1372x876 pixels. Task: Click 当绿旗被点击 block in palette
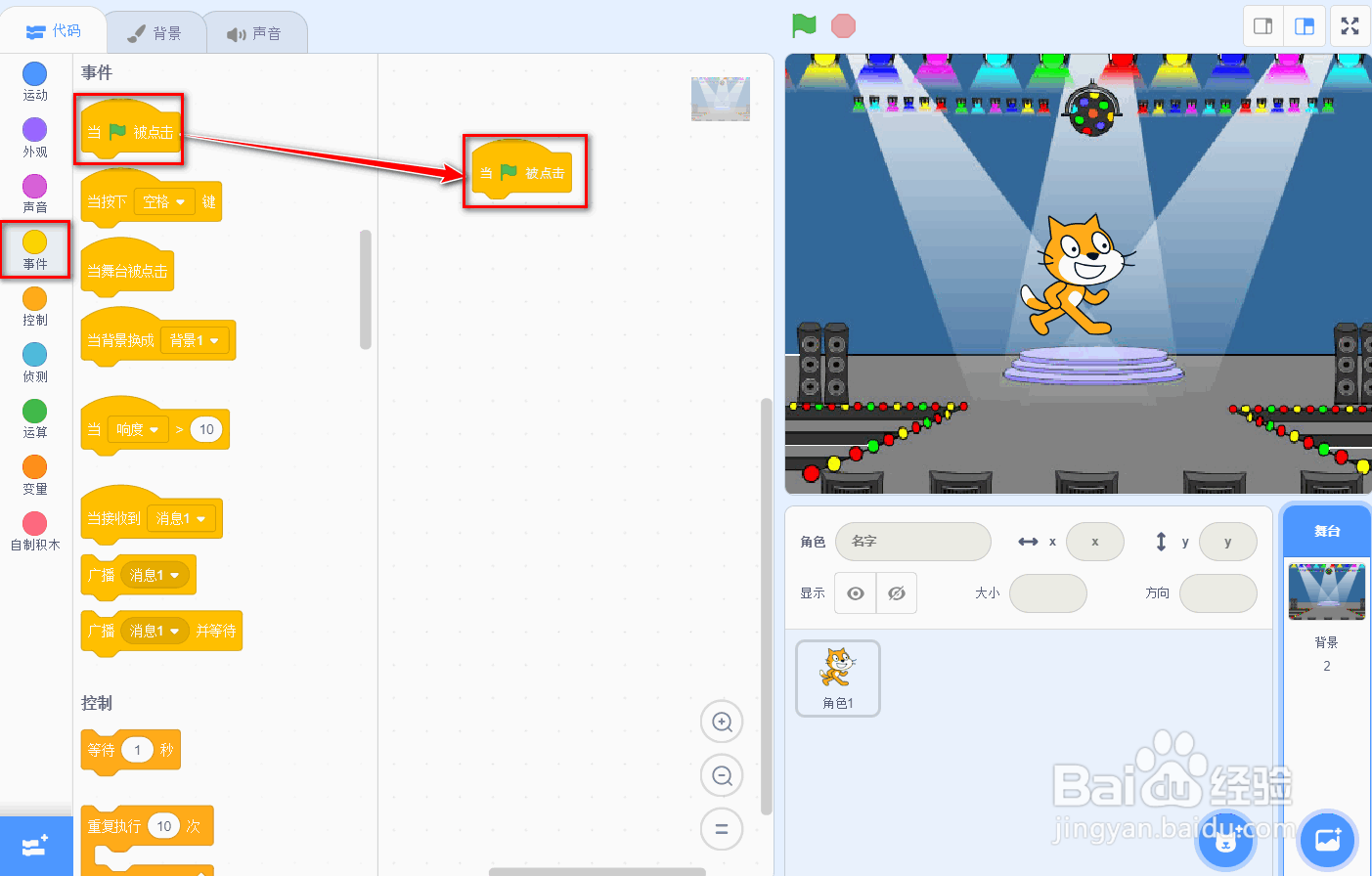coord(130,131)
